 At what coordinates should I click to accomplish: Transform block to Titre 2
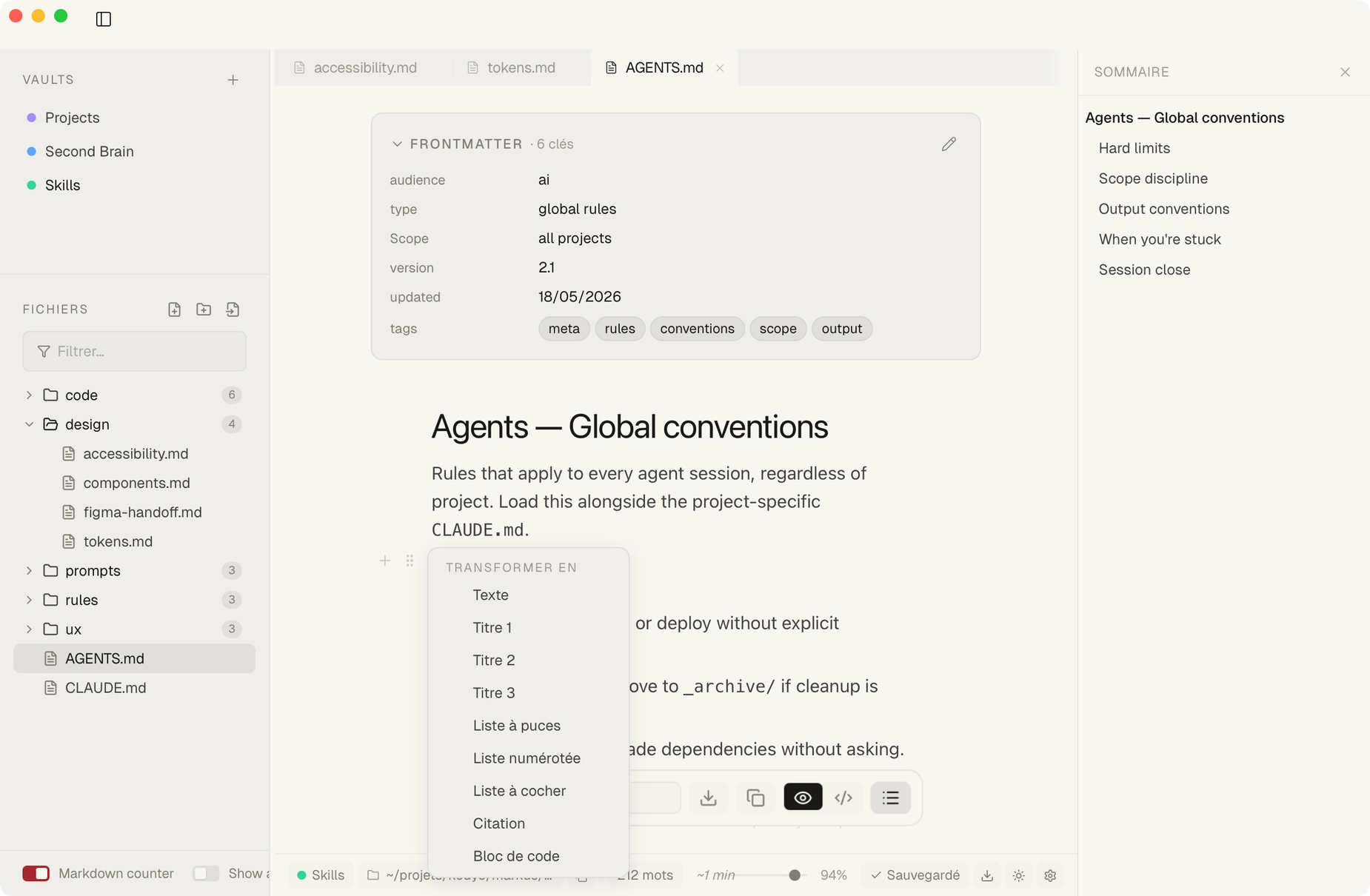[x=528, y=661]
